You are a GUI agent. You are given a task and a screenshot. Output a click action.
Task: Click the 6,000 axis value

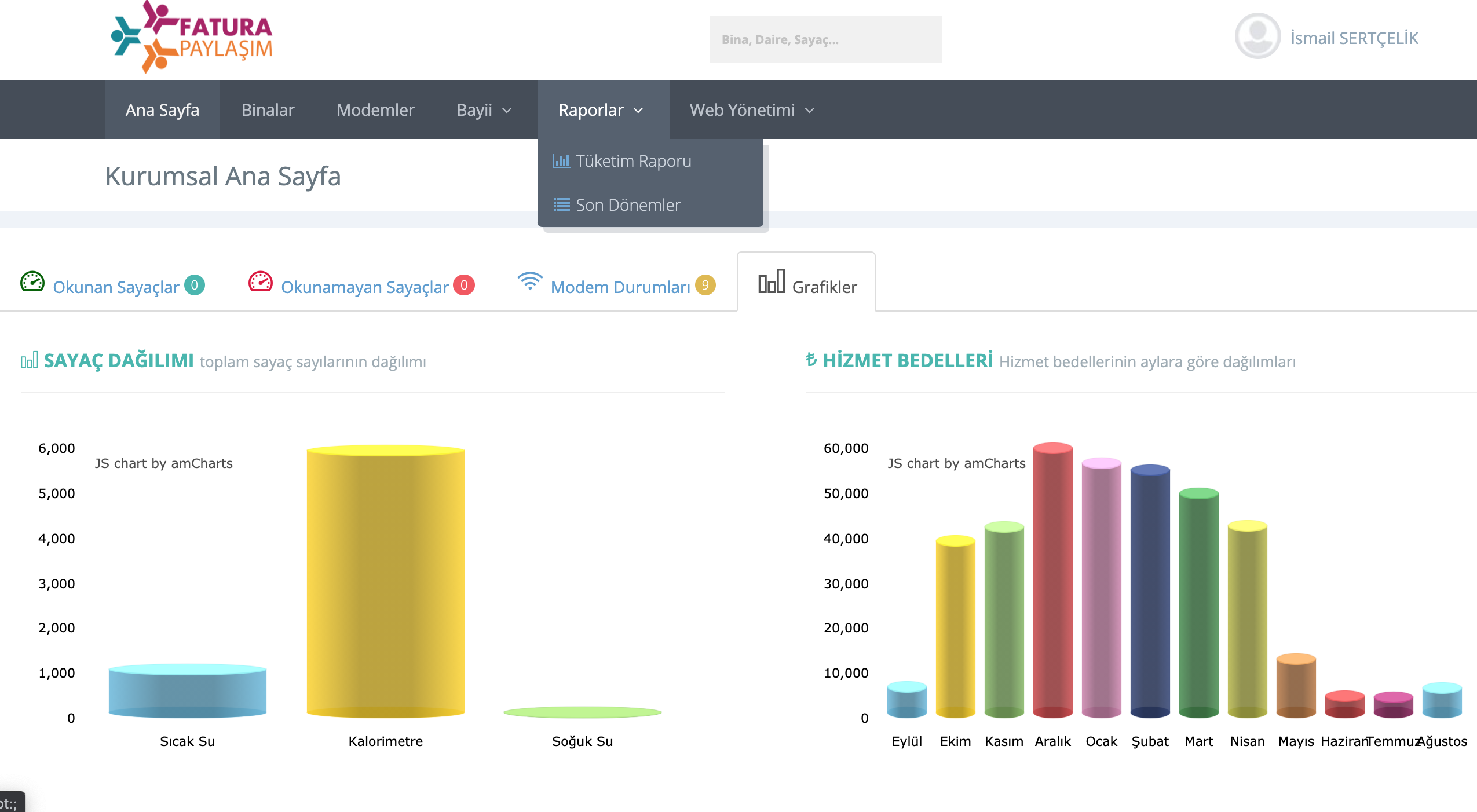tap(57, 448)
